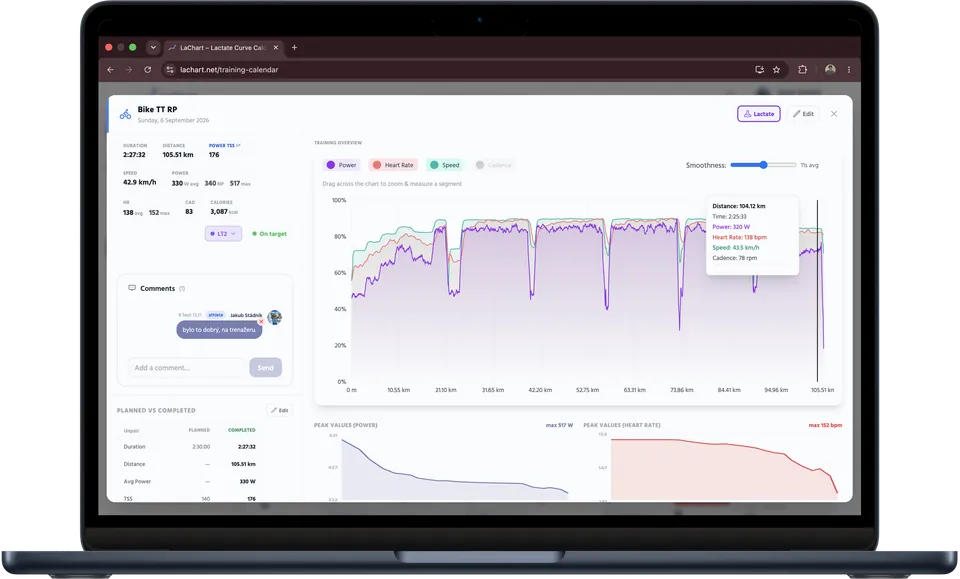960x579 pixels.
Task: Open the Lactate panel button
Action: 759,114
